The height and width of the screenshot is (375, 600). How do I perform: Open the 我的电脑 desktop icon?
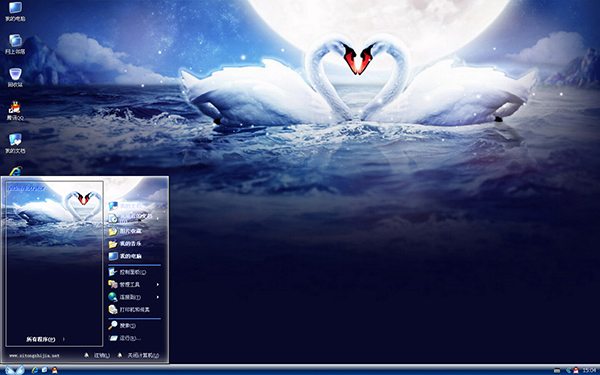[15, 11]
